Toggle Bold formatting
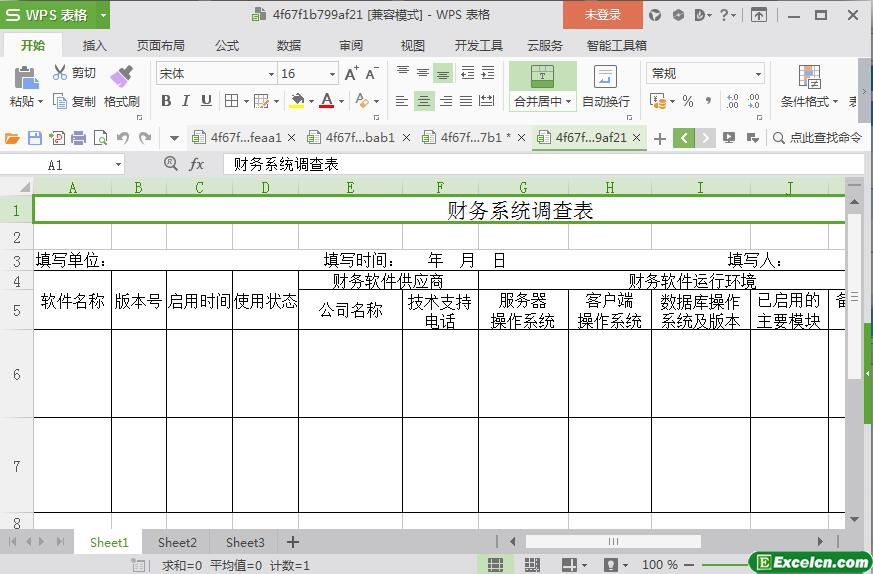873x574 pixels. coord(166,101)
